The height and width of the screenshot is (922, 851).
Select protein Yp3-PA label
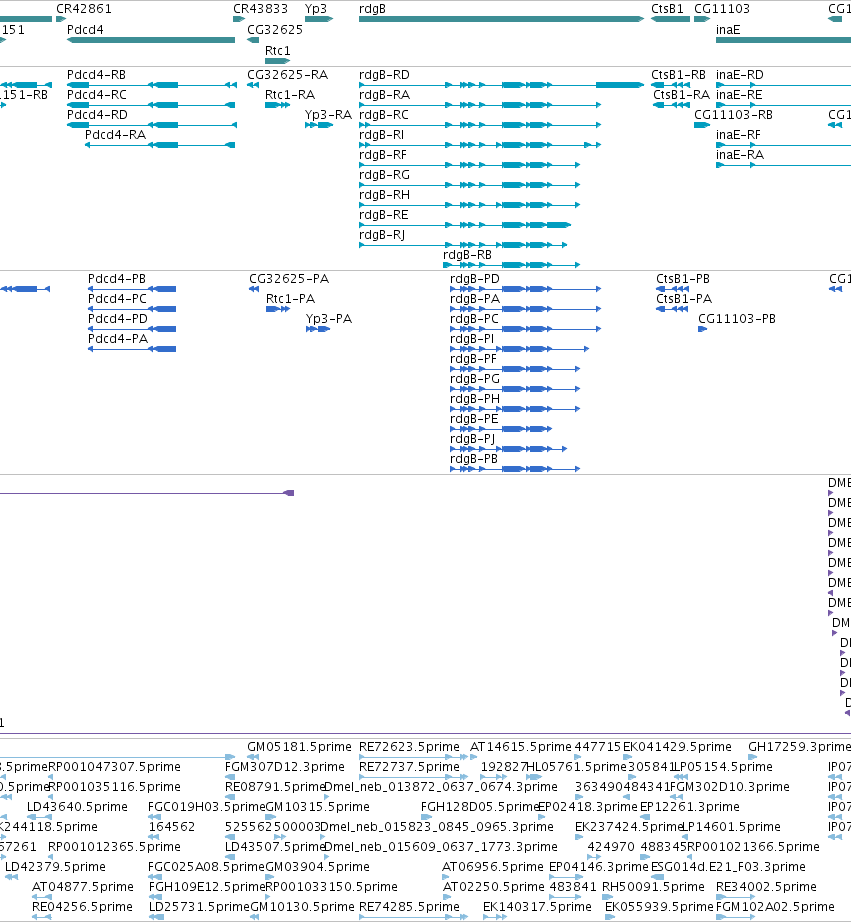(x=329, y=319)
